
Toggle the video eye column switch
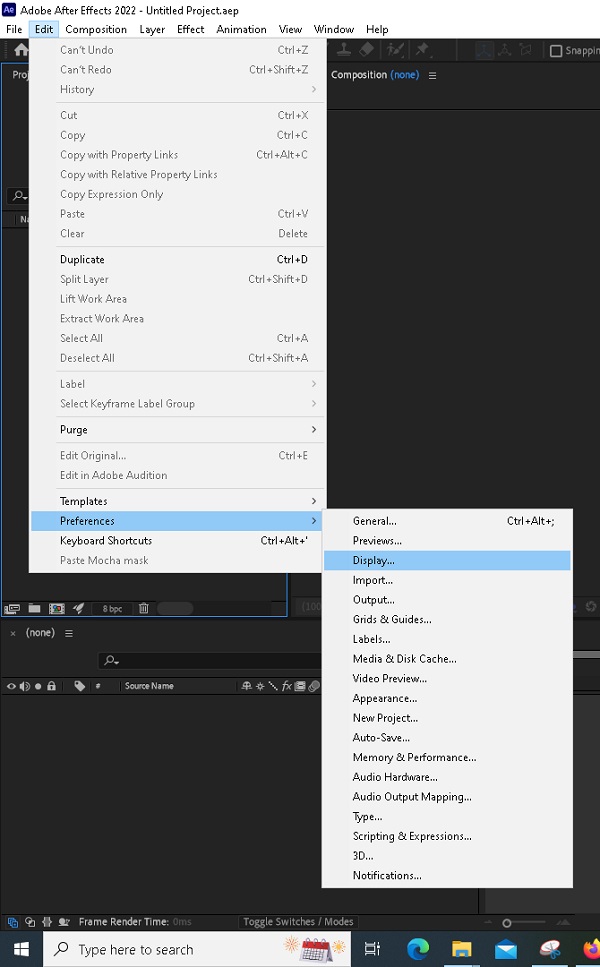click(x=11, y=686)
